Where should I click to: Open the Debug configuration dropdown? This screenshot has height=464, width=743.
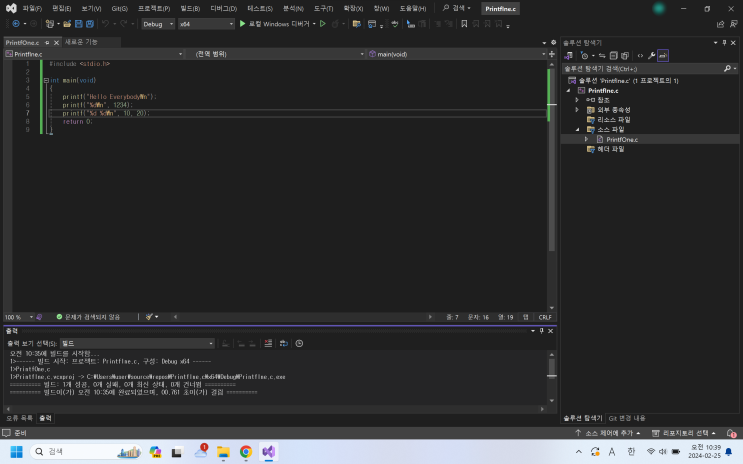tap(157, 23)
